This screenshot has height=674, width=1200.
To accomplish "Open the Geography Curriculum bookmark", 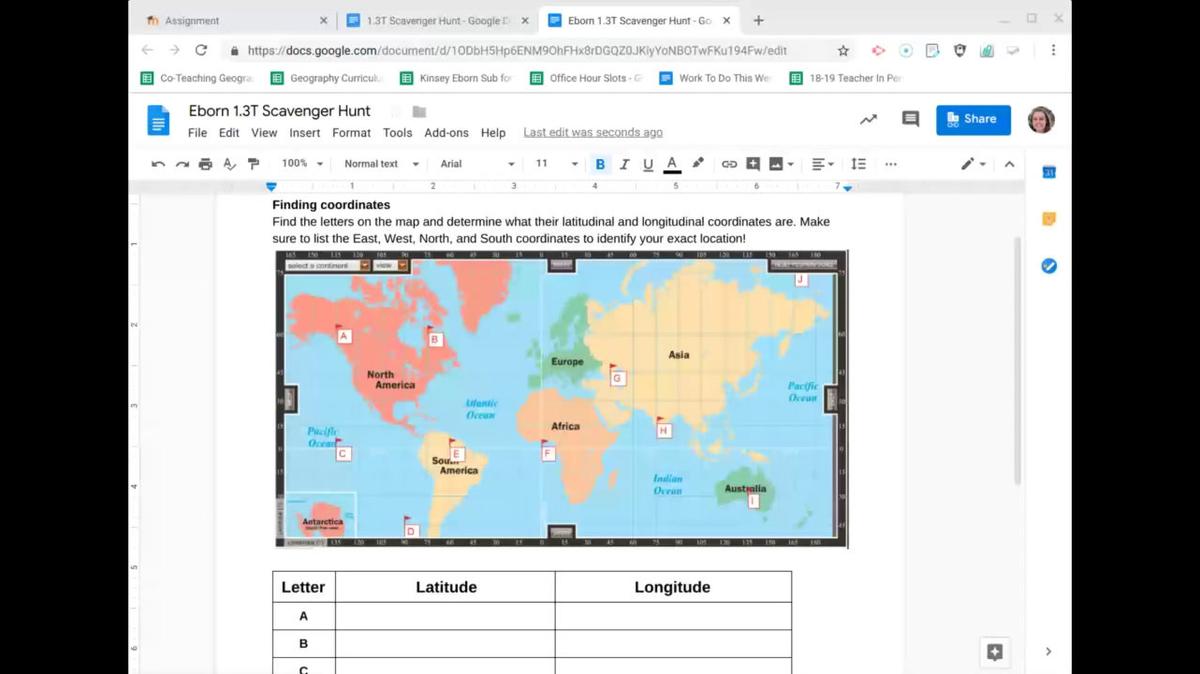I will click(x=326, y=78).
